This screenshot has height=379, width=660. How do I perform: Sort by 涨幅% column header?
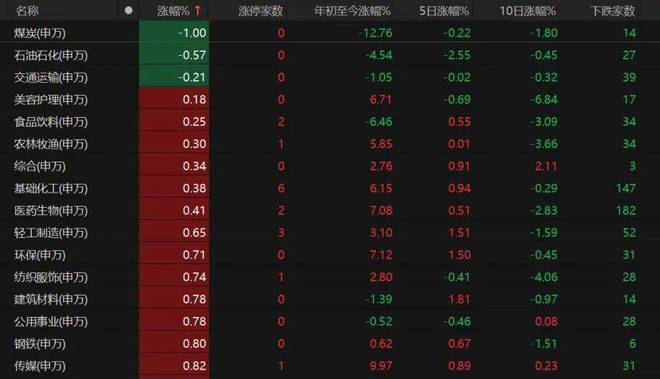click(173, 11)
